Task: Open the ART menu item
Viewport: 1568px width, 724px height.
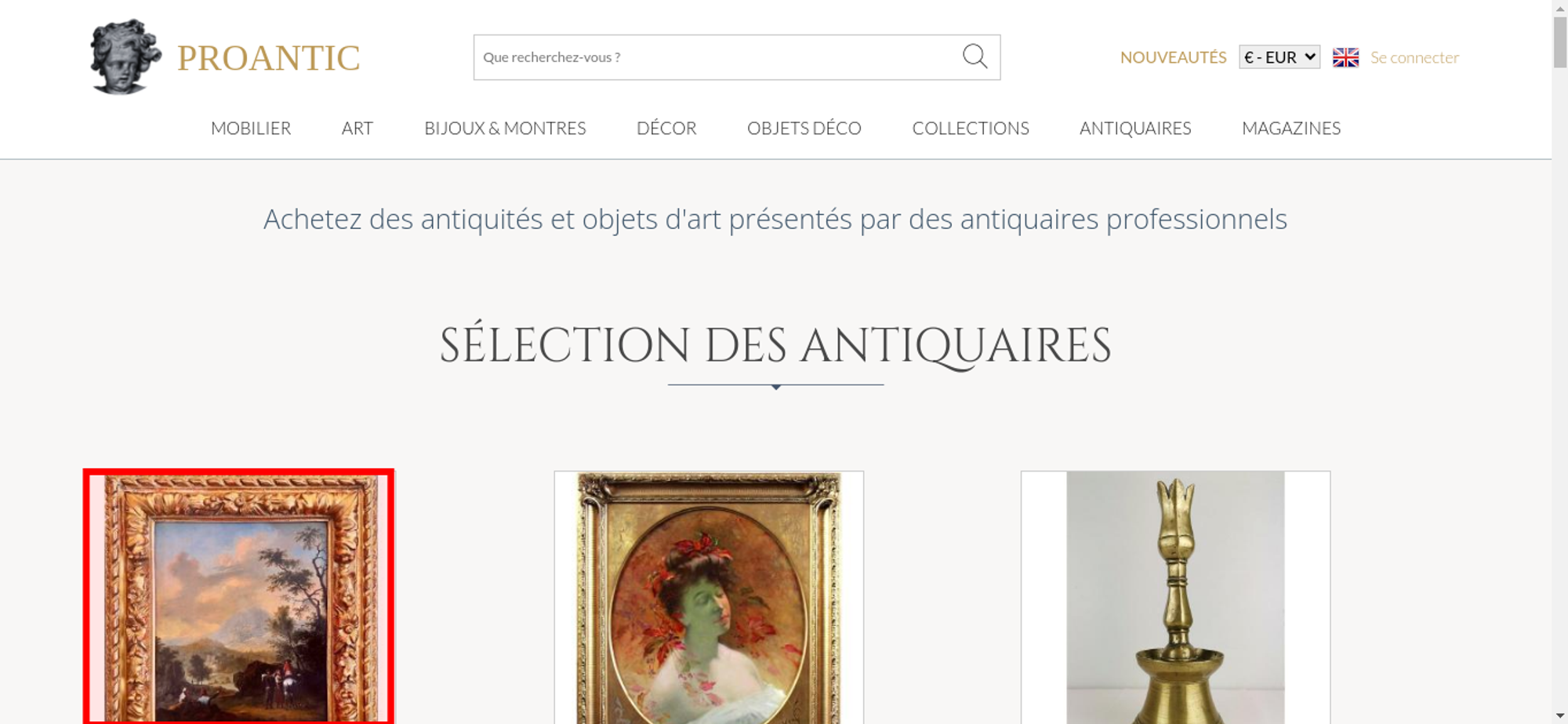Action: point(358,128)
